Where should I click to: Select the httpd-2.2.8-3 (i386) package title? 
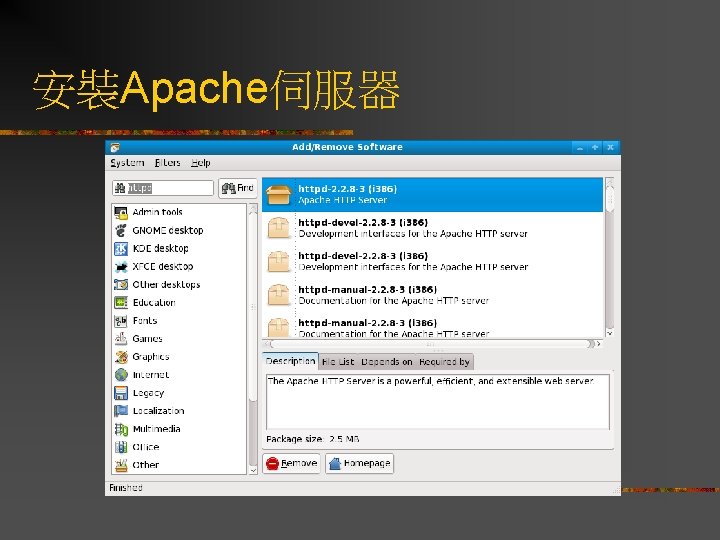coord(348,189)
